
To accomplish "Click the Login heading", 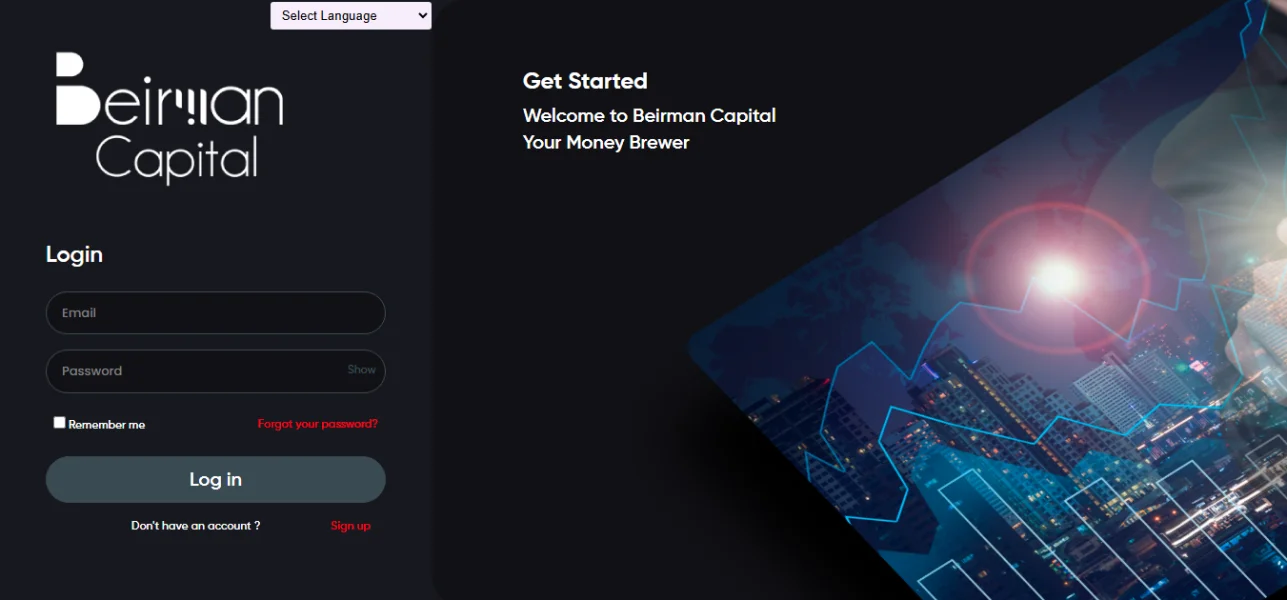I will (74, 255).
